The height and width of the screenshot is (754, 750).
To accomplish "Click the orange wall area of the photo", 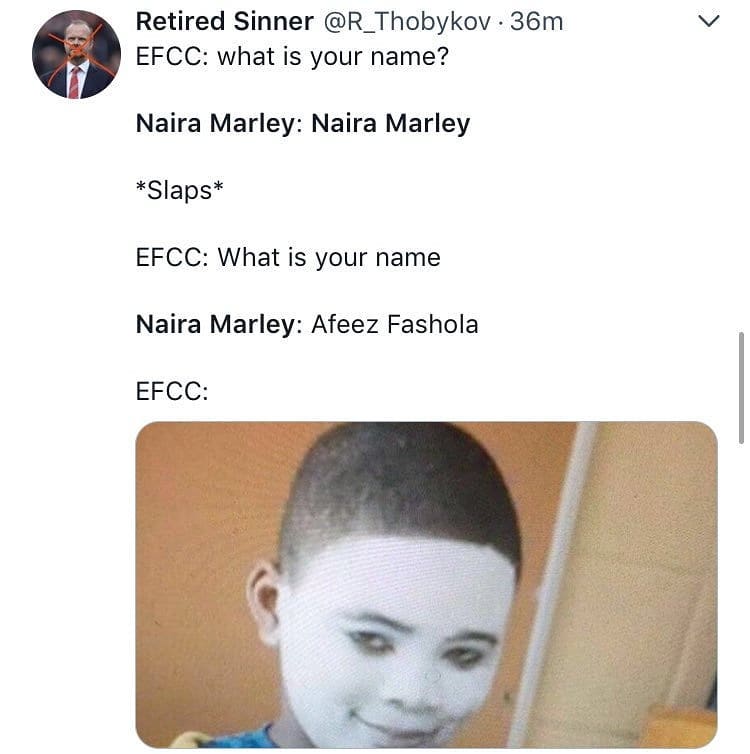I will (200, 520).
